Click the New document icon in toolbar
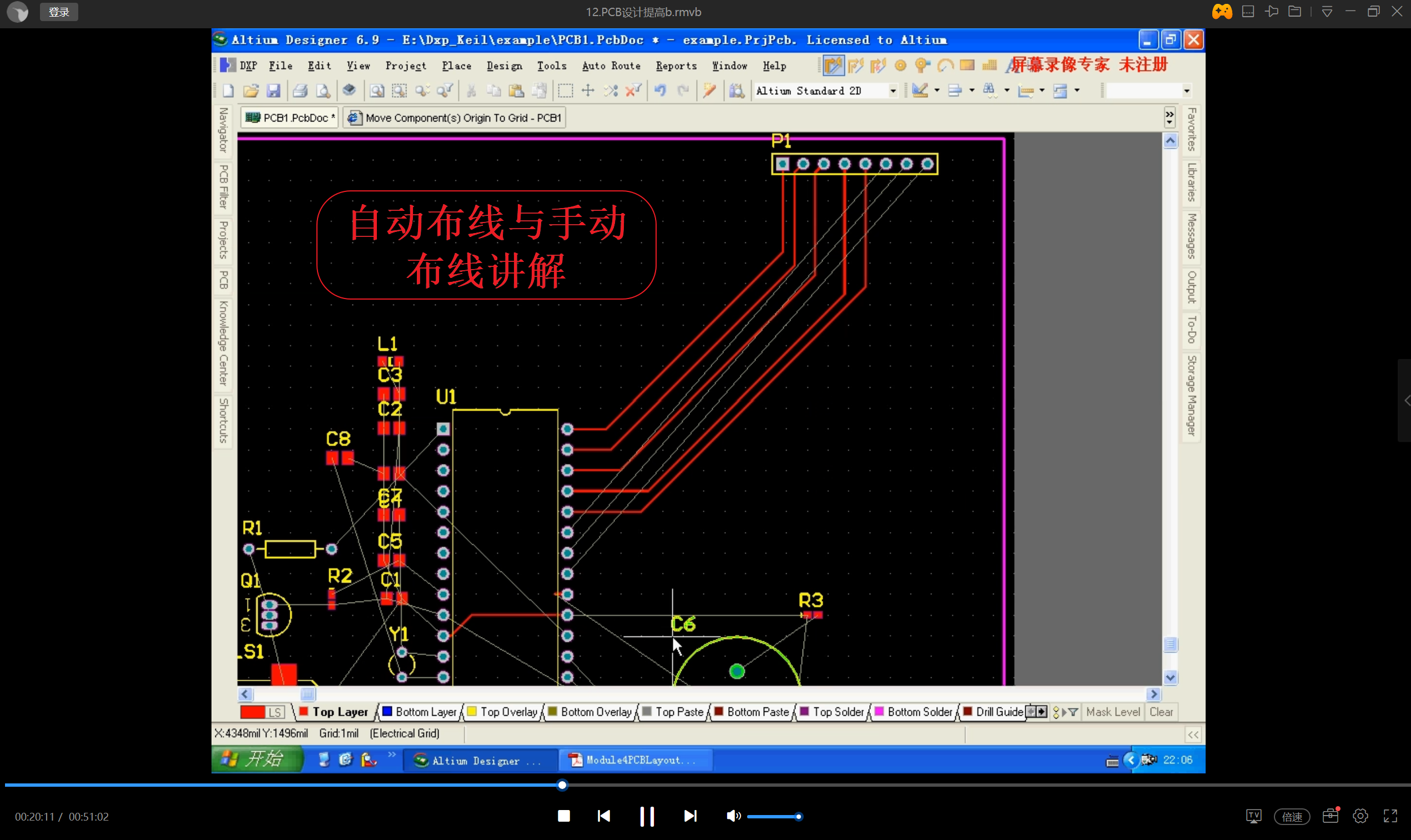 228,90
